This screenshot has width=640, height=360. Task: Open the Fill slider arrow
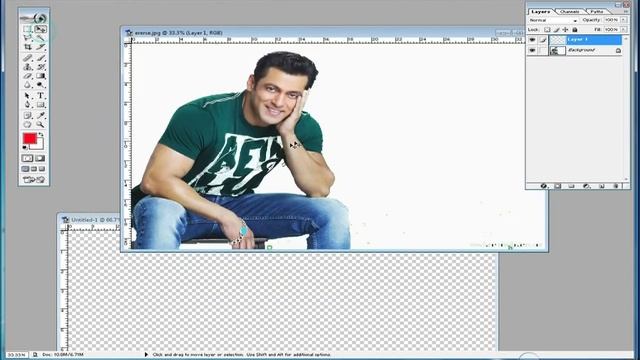tap(624, 29)
